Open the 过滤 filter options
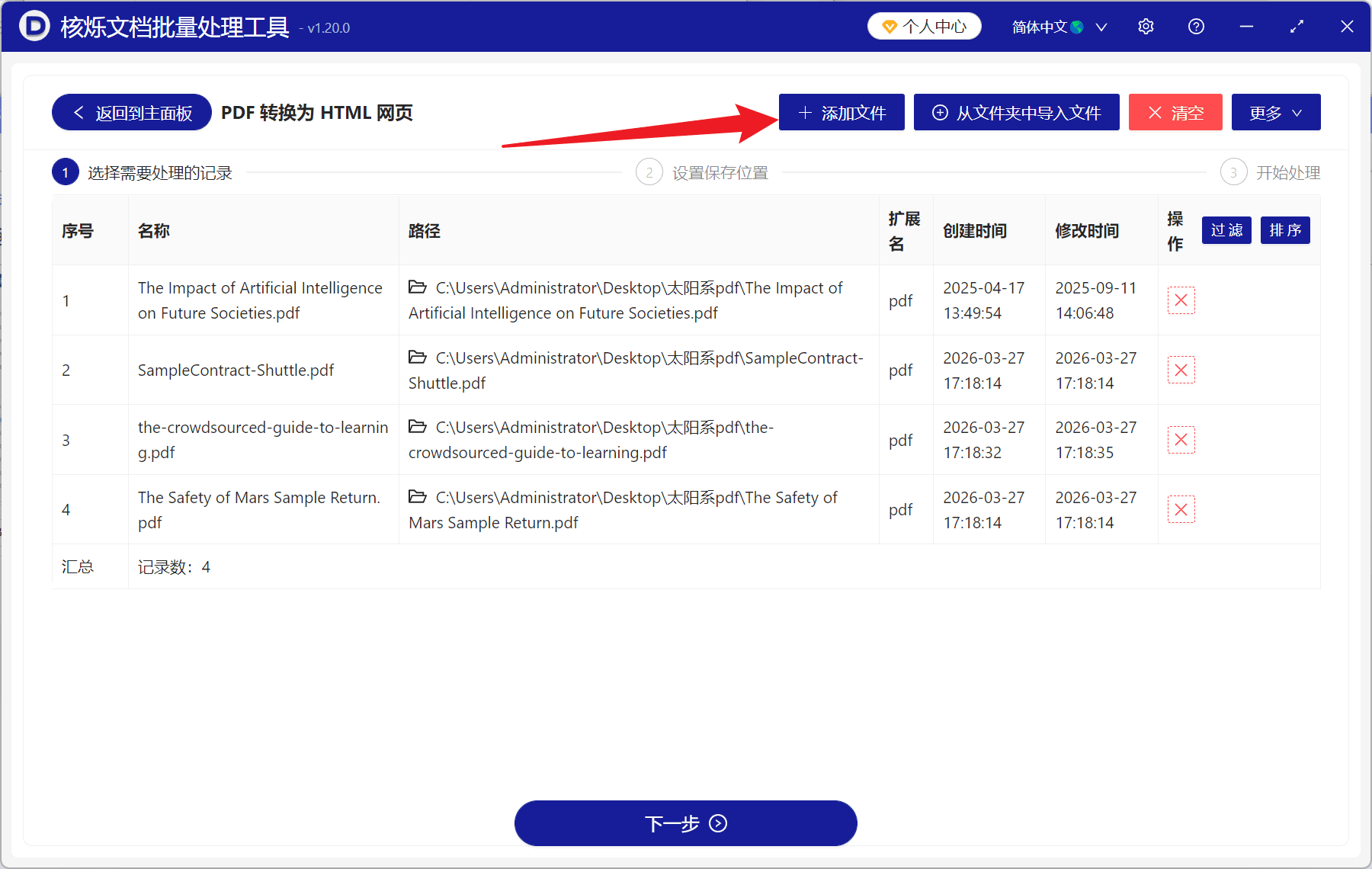1372x869 pixels. click(1226, 230)
